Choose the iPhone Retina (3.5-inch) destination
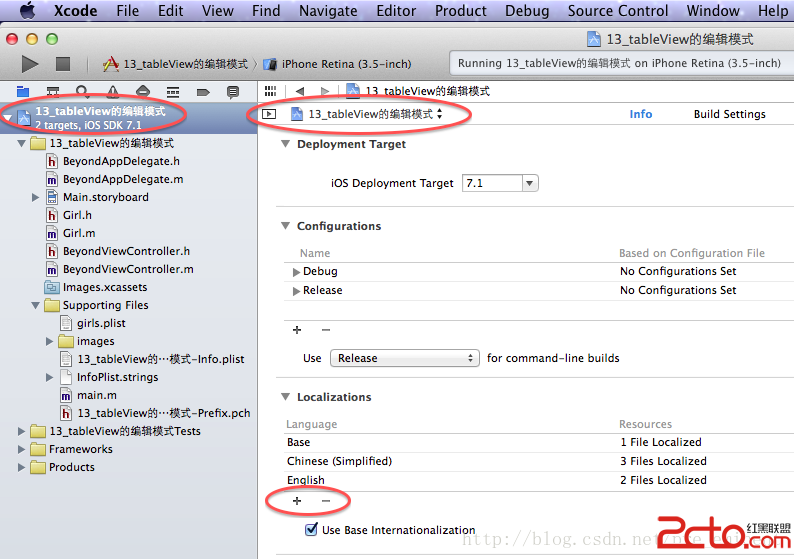Viewport: 794px width, 559px height. (337, 64)
